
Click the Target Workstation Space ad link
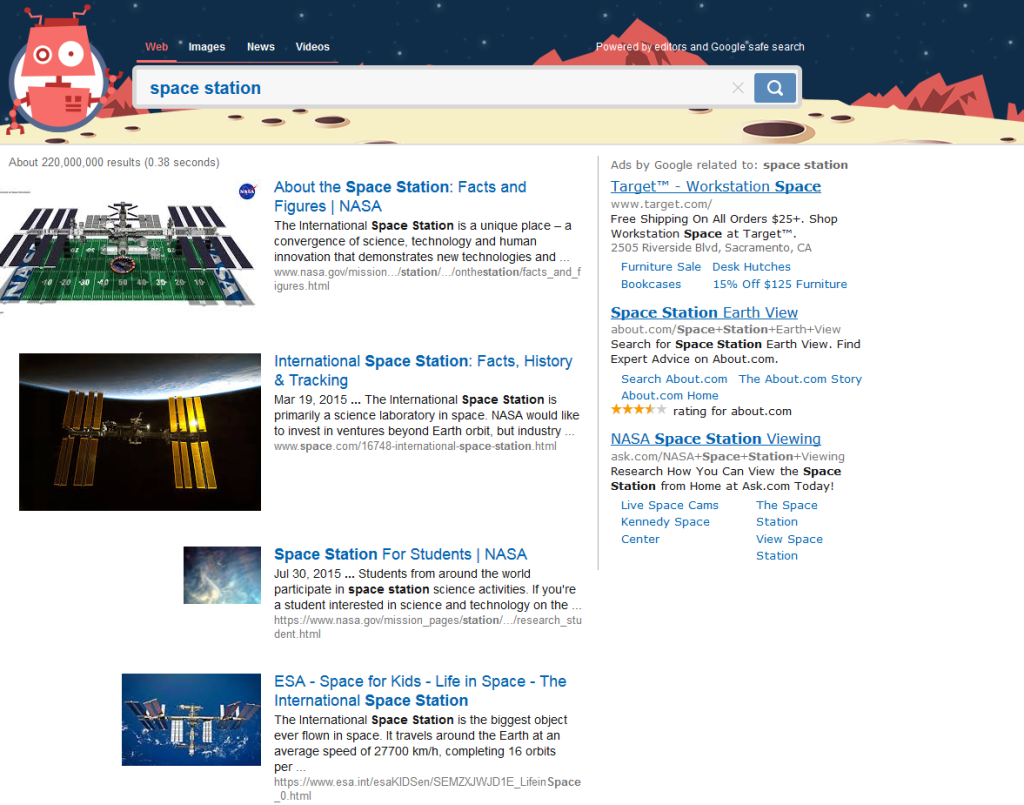point(715,186)
